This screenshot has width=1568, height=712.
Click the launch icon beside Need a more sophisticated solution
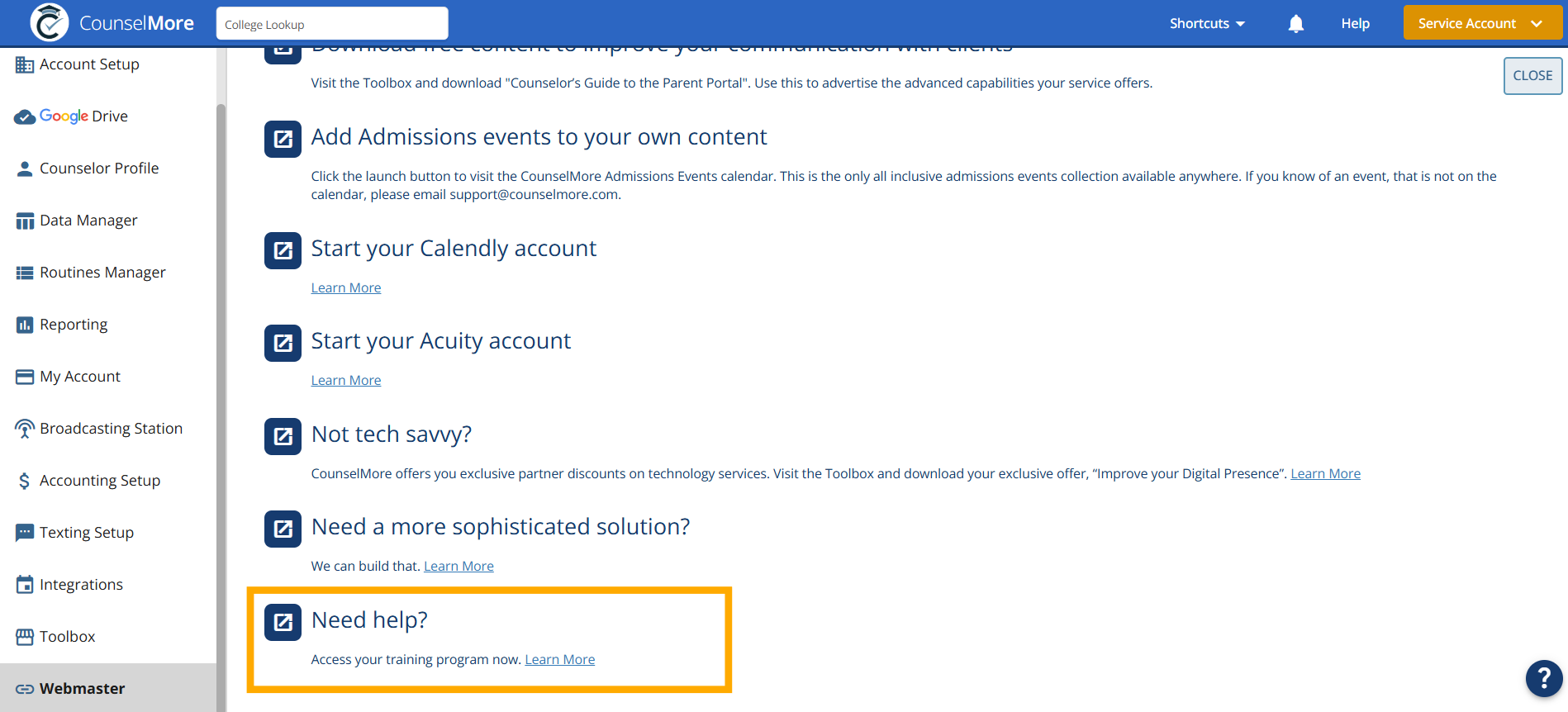coord(283,529)
